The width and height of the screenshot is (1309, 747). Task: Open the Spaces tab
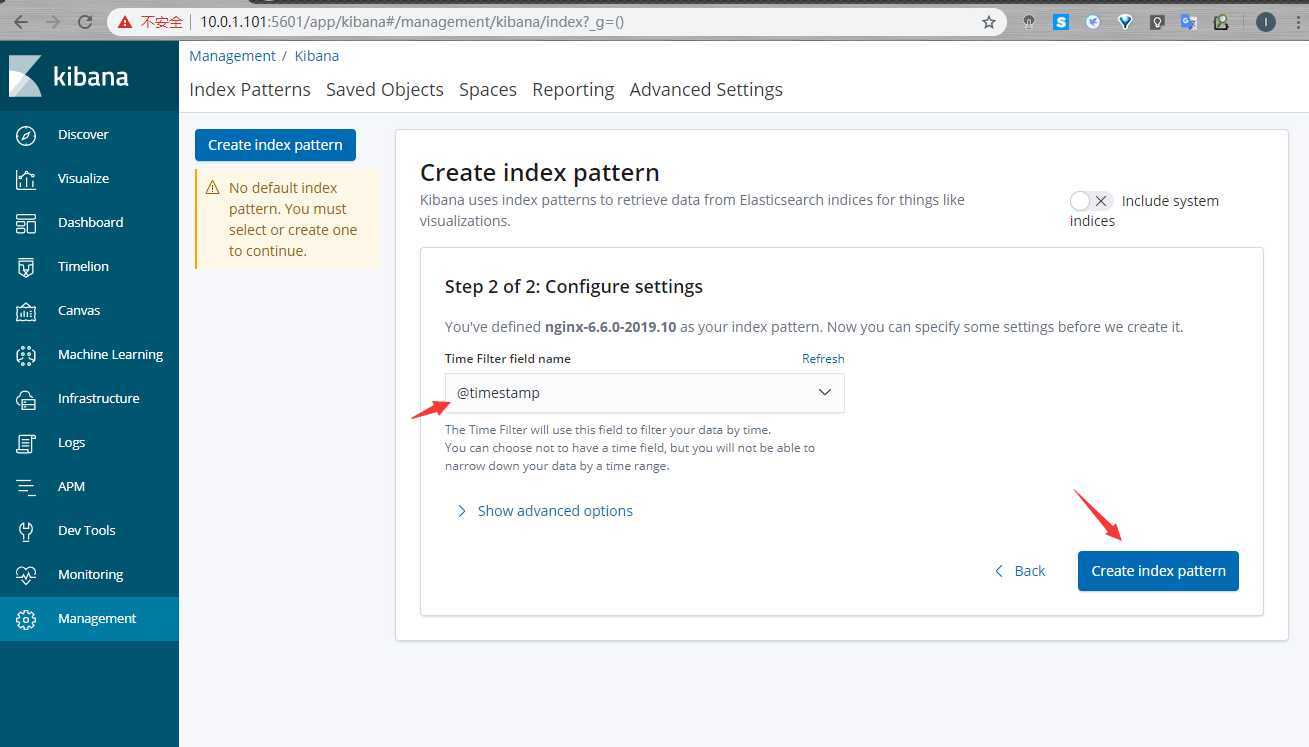(x=488, y=90)
